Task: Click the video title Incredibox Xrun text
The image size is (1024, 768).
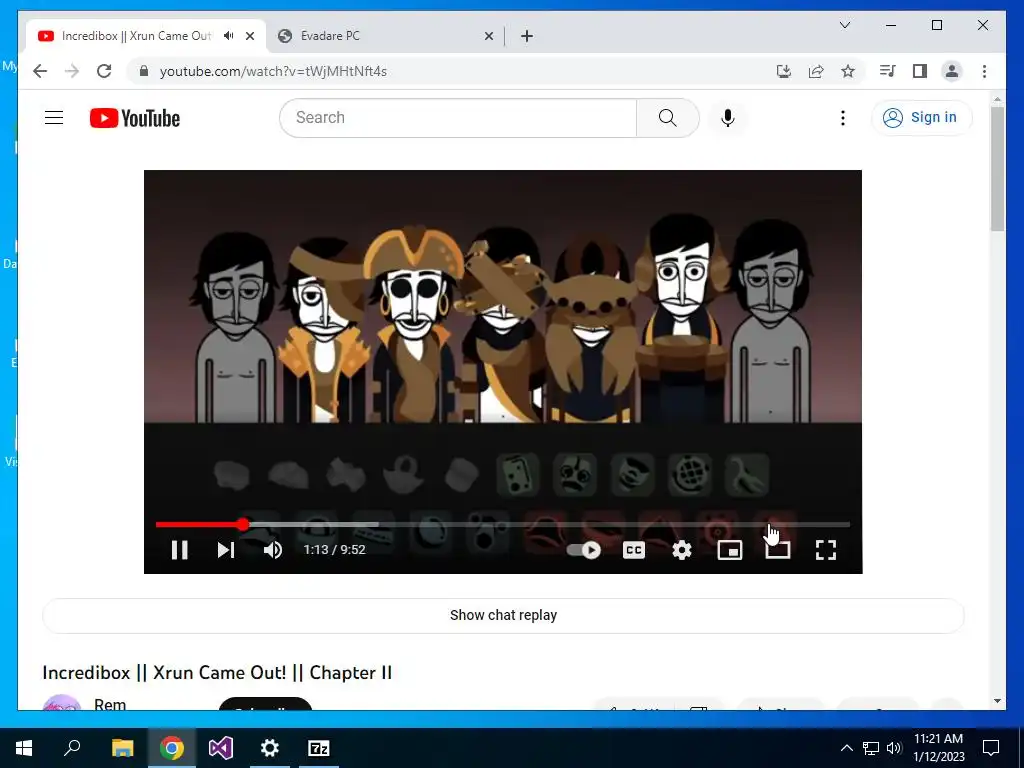Action: click(217, 673)
